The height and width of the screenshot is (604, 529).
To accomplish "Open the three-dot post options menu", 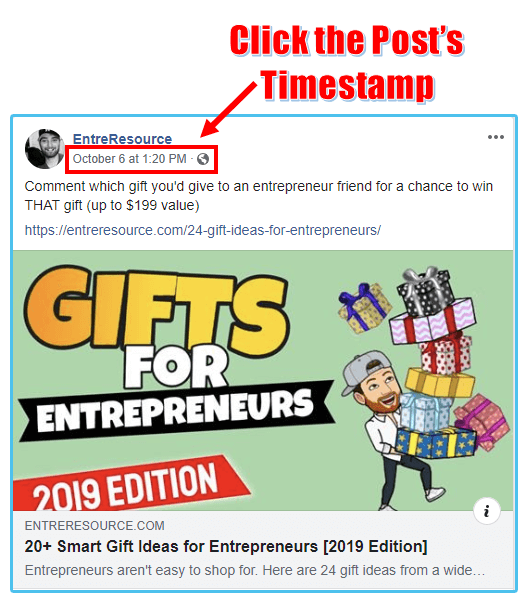I will click(495, 137).
